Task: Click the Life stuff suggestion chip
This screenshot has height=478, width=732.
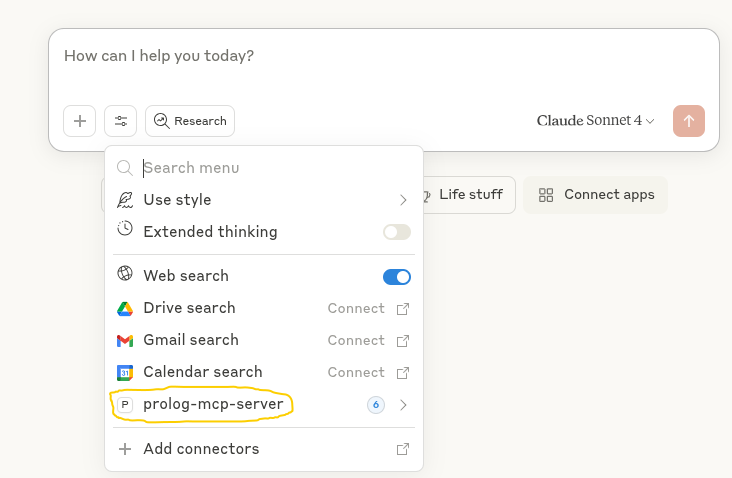Action: click(x=469, y=195)
